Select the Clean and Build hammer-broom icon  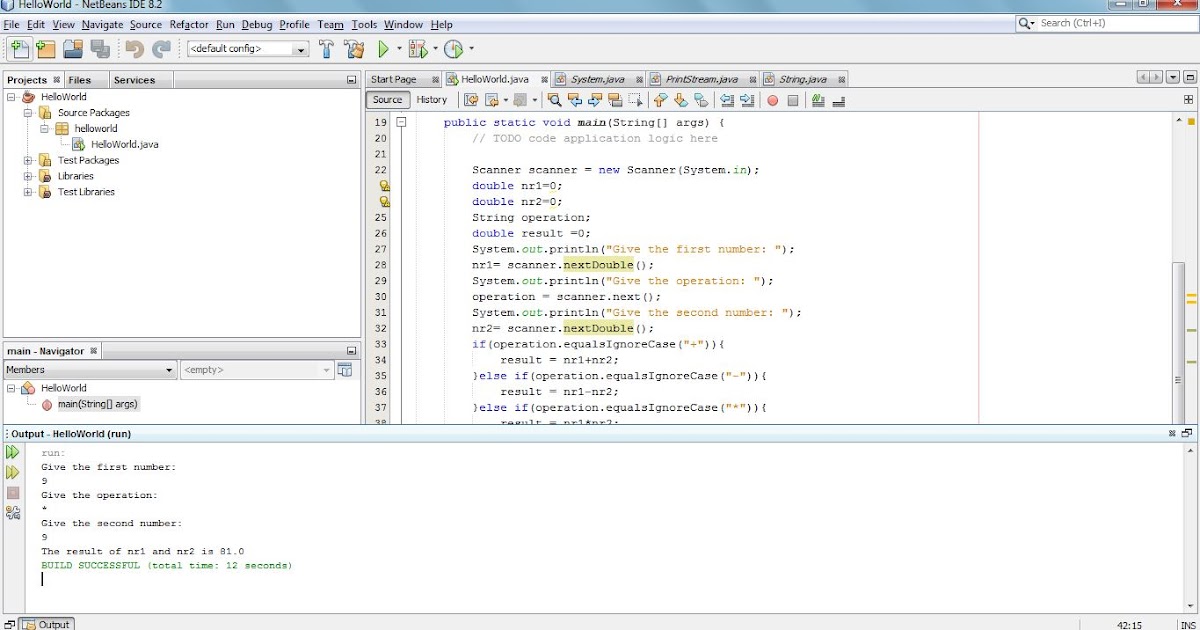353,48
